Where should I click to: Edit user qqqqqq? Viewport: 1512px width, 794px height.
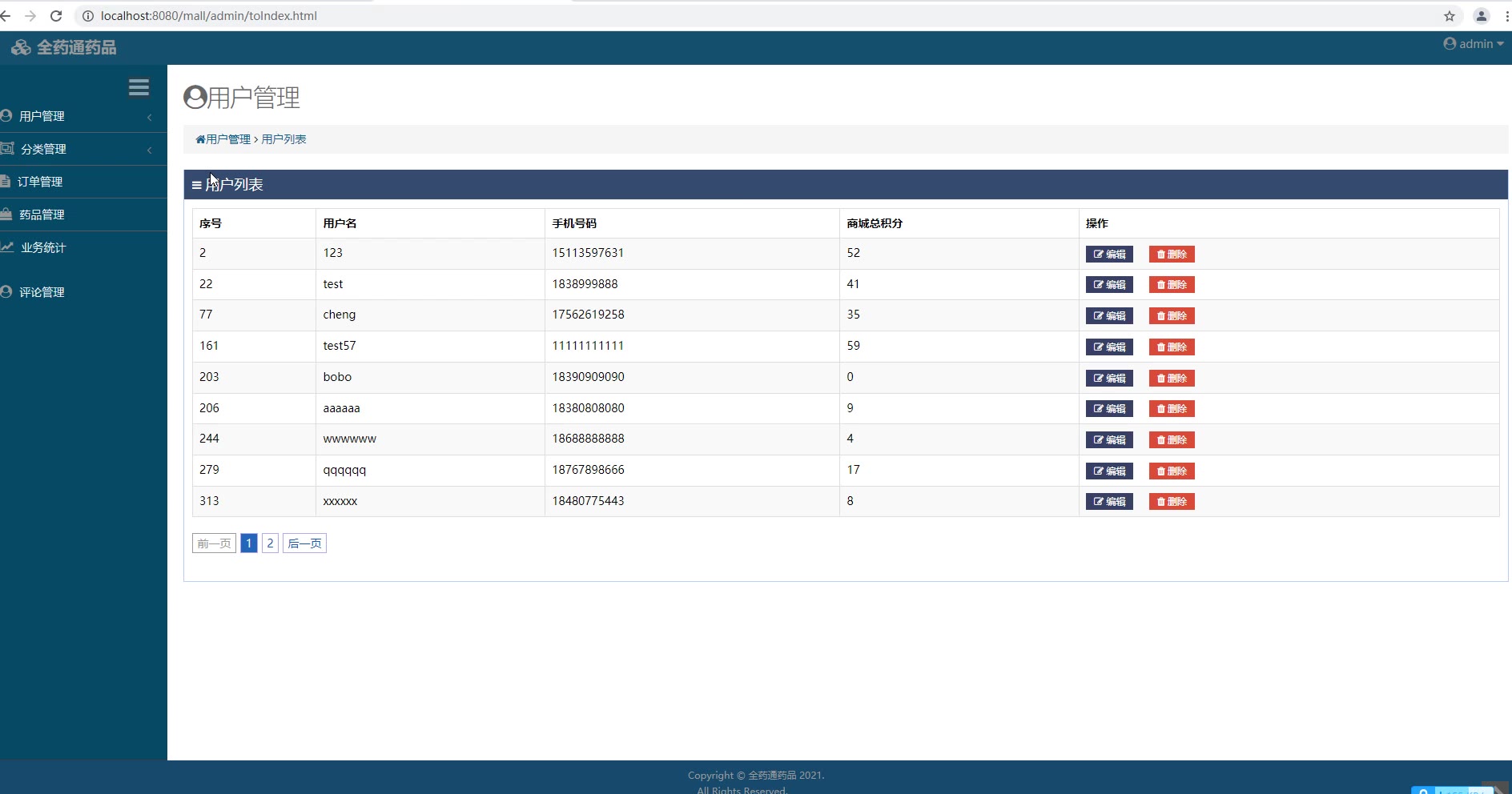(x=1109, y=471)
